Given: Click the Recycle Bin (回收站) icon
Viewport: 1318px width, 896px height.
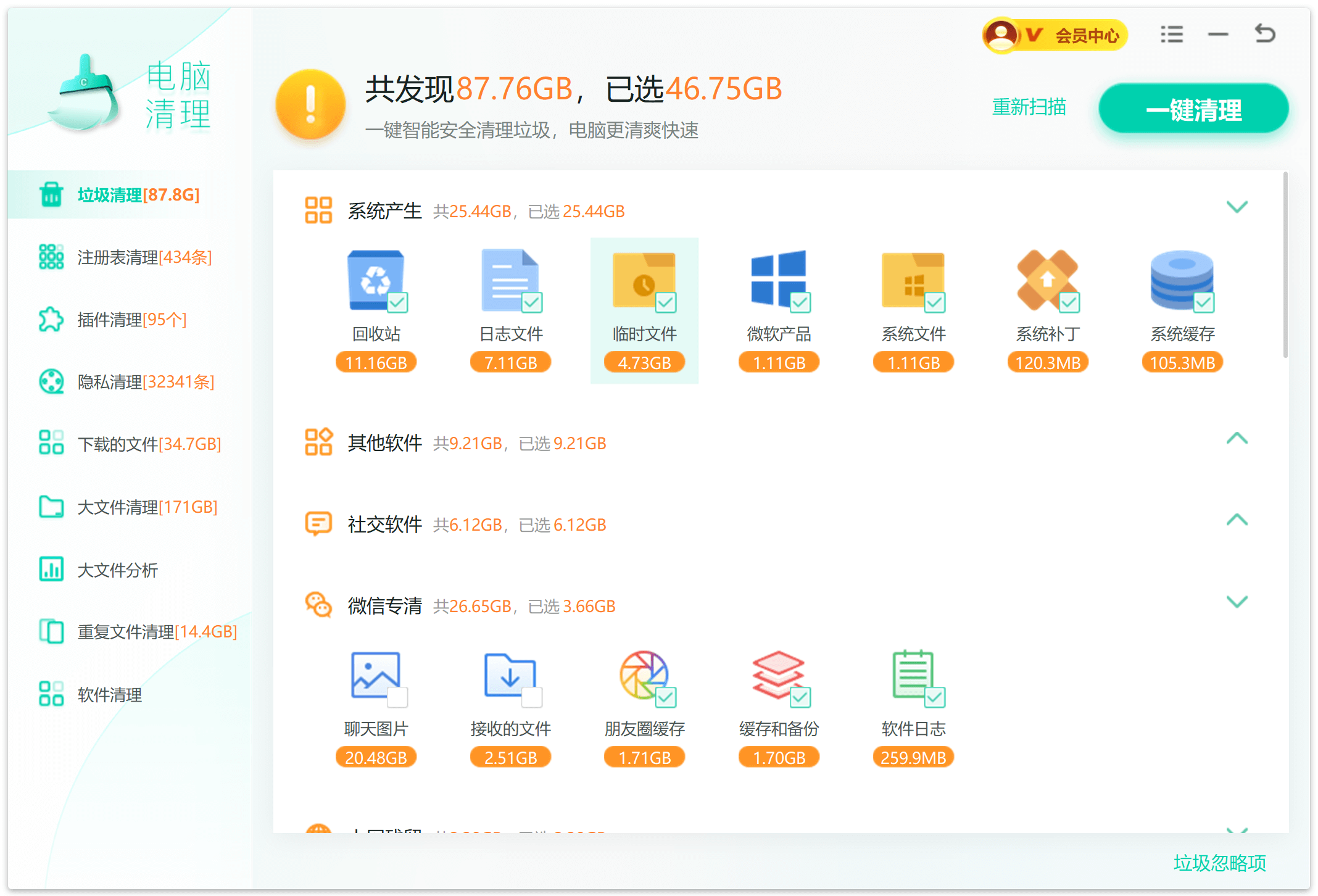Looking at the screenshot, I should pyautogui.click(x=375, y=280).
